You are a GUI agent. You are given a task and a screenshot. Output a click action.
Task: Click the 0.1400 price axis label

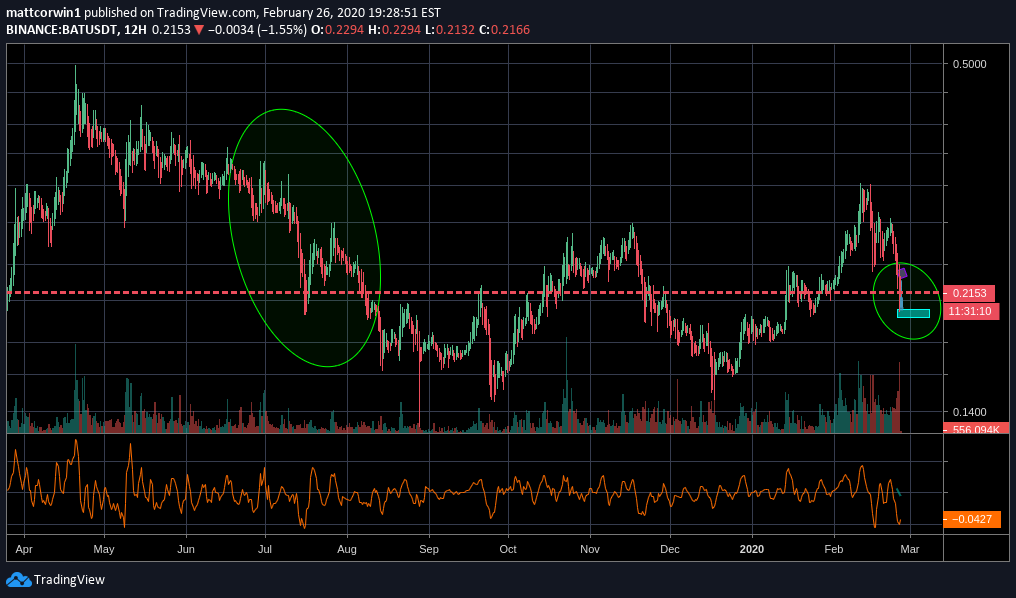(x=969, y=411)
